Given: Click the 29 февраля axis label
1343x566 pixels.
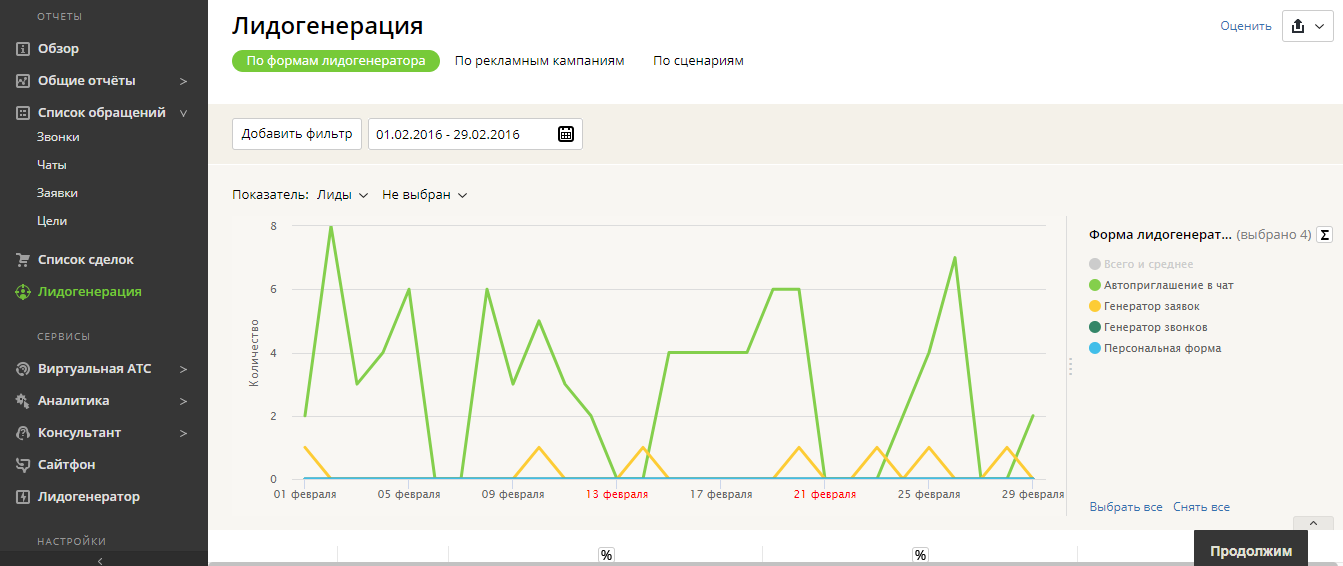Looking at the screenshot, I should click(x=1032, y=494).
